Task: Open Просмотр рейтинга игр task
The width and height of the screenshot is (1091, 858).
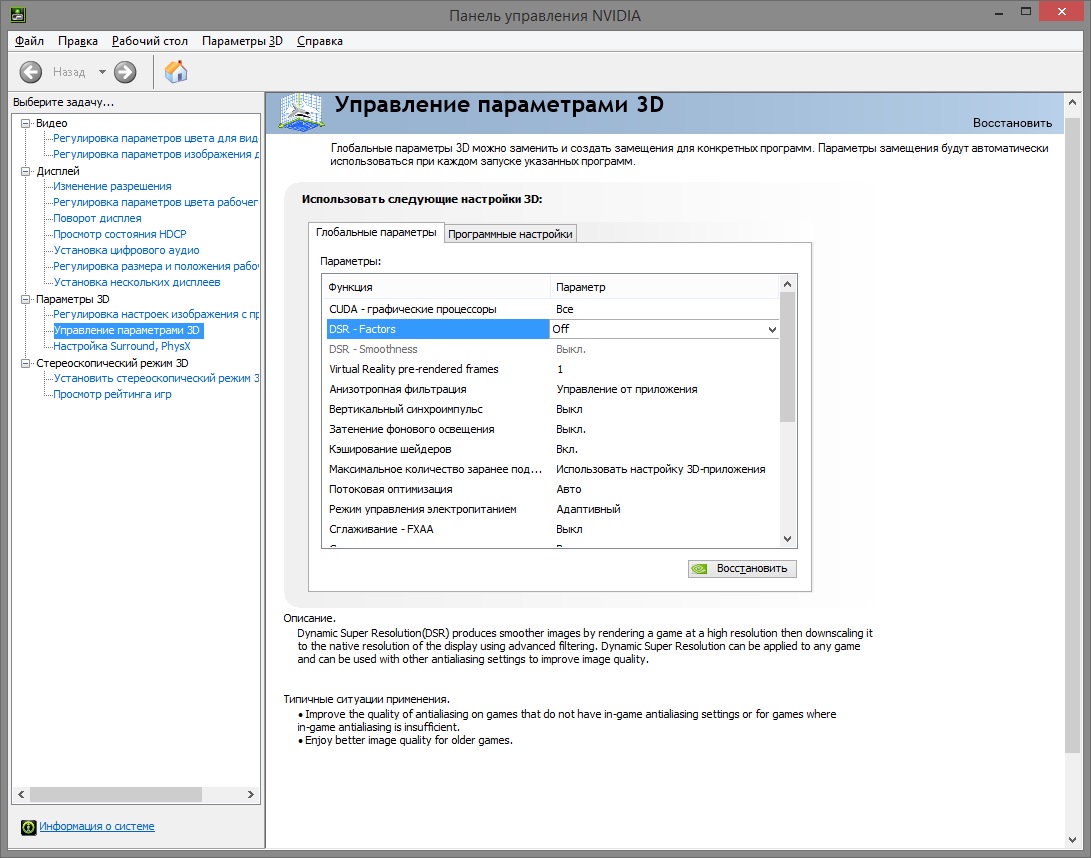Action: (112, 395)
